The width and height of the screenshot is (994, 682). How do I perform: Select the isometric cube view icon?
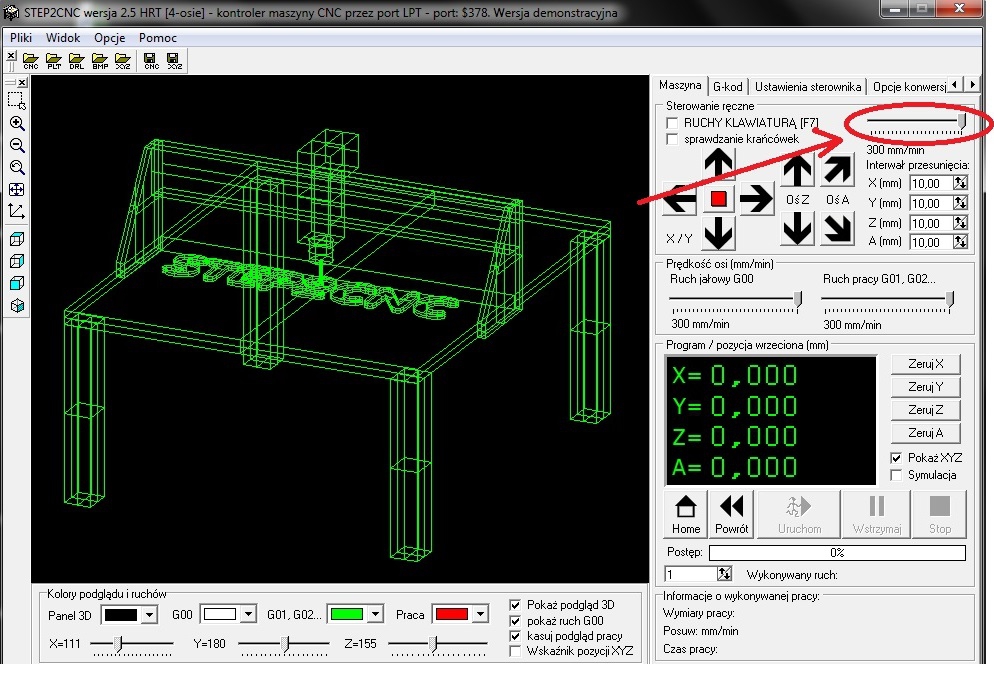[x=17, y=306]
